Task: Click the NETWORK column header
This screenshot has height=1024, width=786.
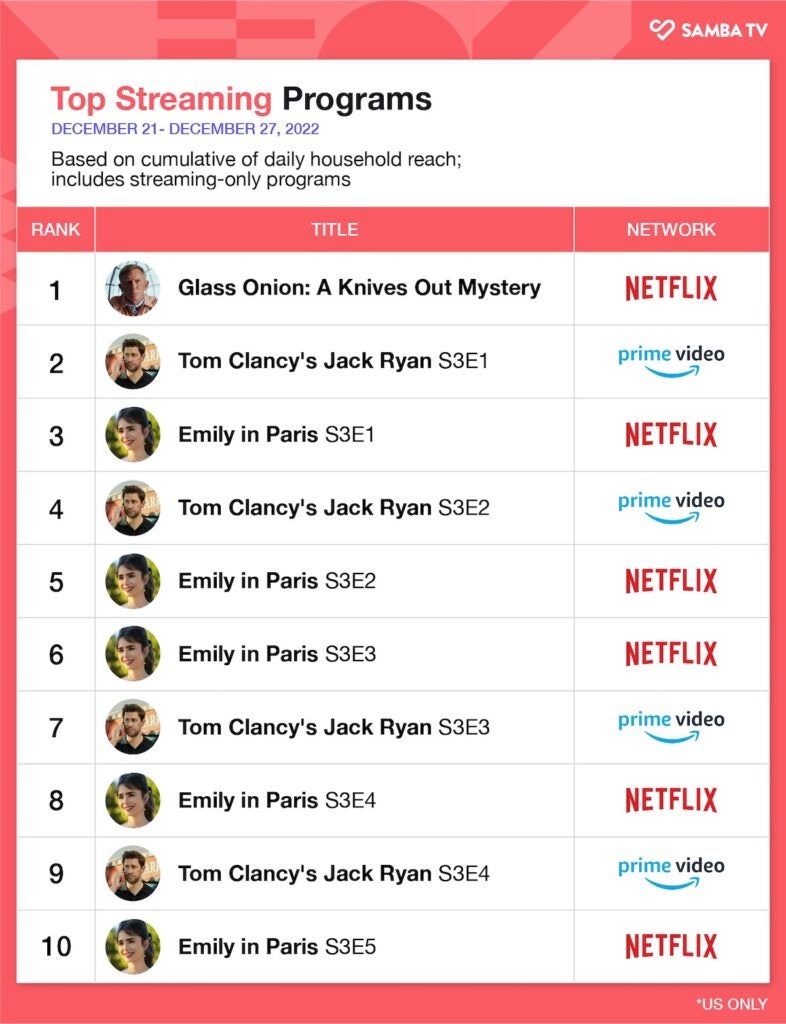Action: click(x=671, y=229)
